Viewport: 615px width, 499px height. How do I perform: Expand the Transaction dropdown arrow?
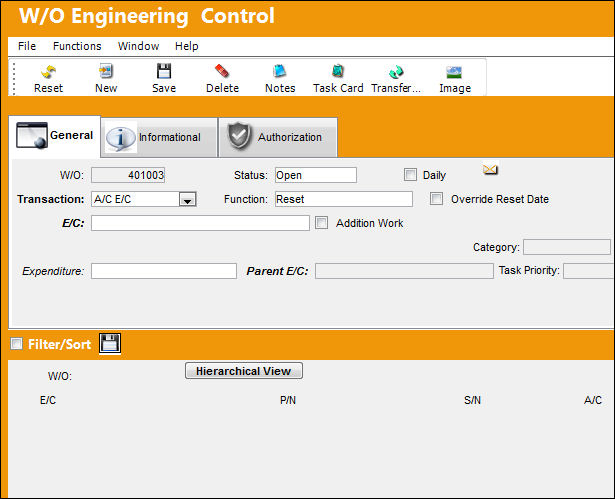(x=187, y=200)
